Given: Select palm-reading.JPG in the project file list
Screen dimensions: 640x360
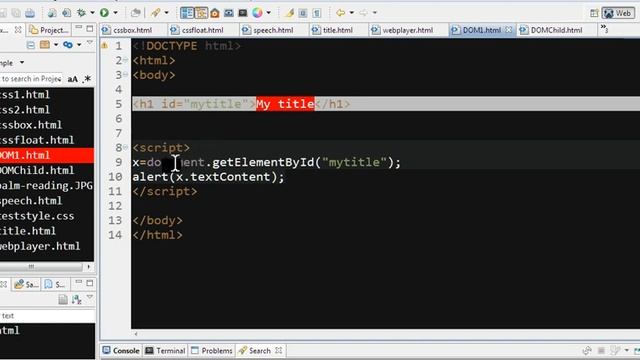Looking at the screenshot, I should pyautogui.click(x=47, y=186).
